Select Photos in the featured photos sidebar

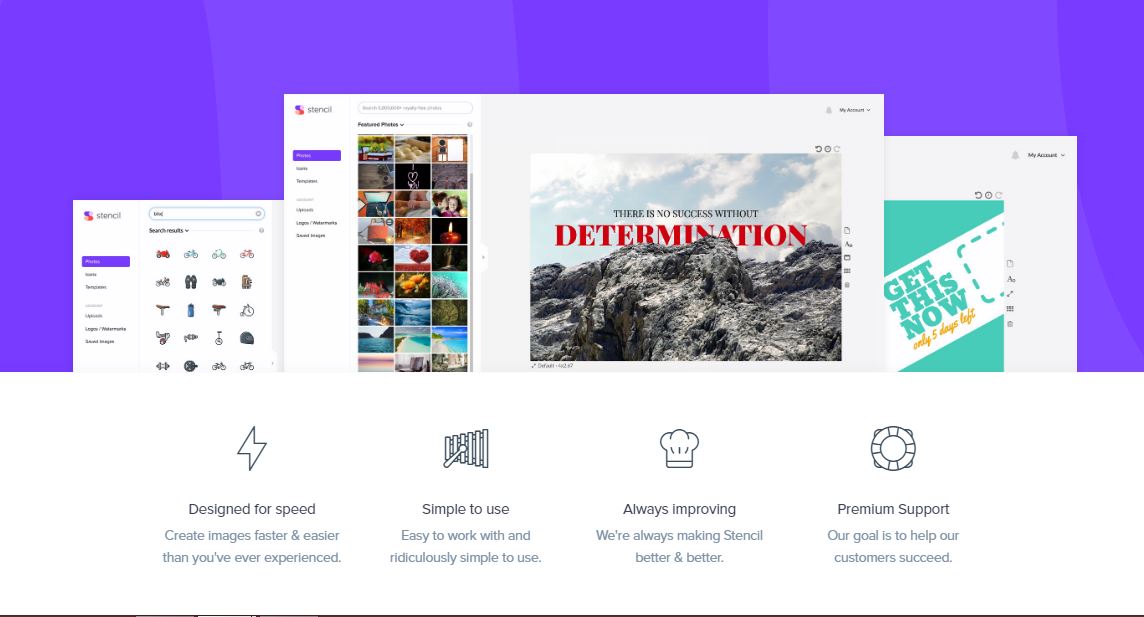[x=317, y=155]
